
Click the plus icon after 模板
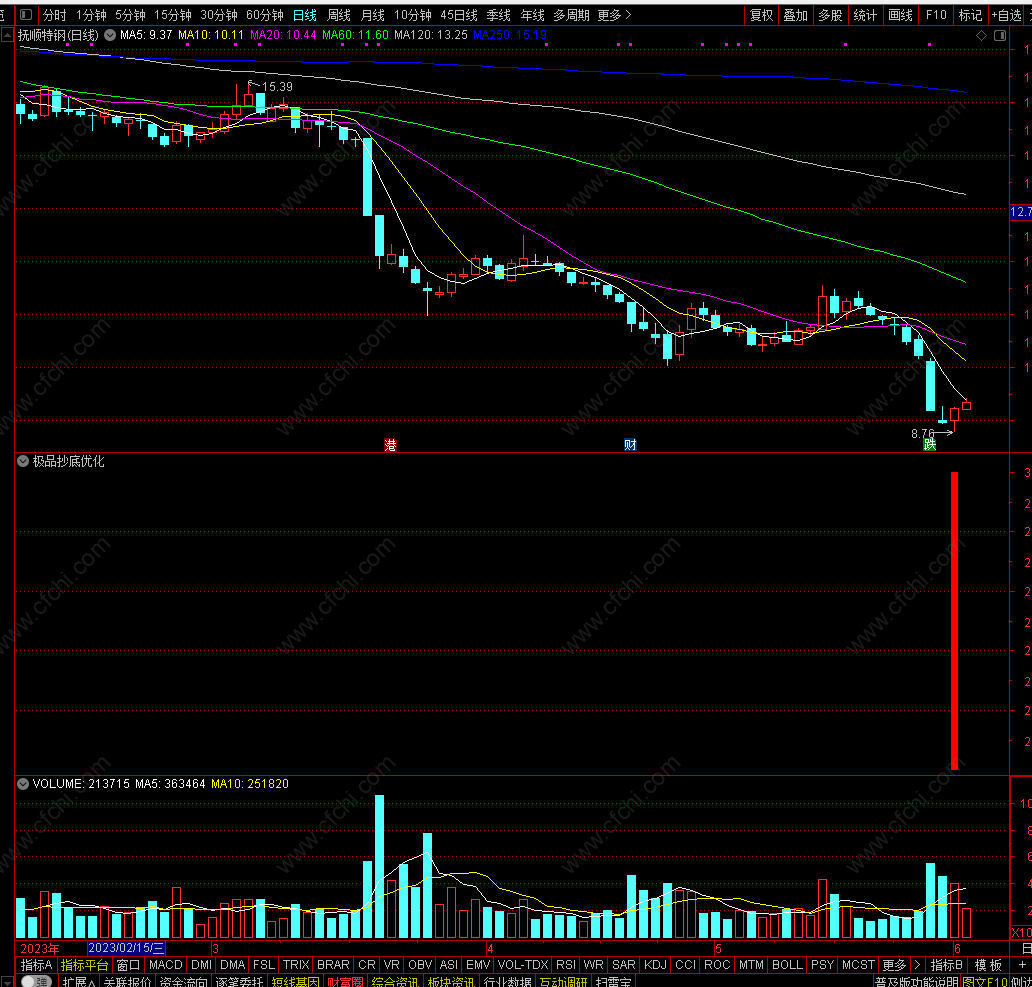tap(1022, 965)
